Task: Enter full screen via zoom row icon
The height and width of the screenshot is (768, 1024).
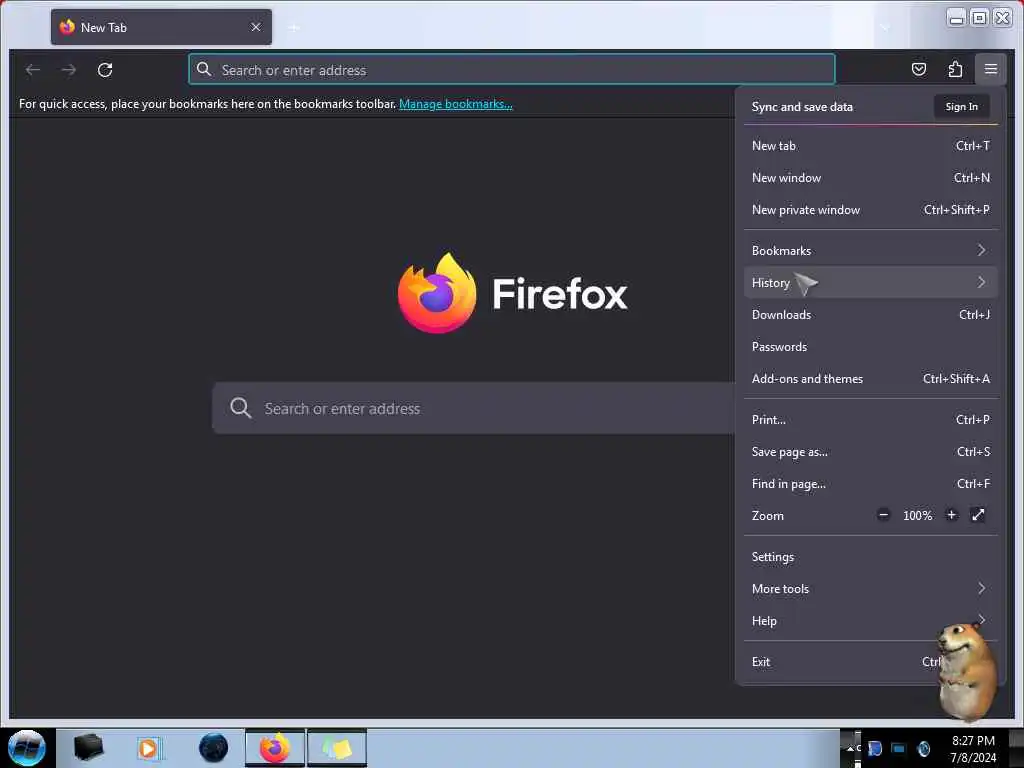Action: pos(978,515)
